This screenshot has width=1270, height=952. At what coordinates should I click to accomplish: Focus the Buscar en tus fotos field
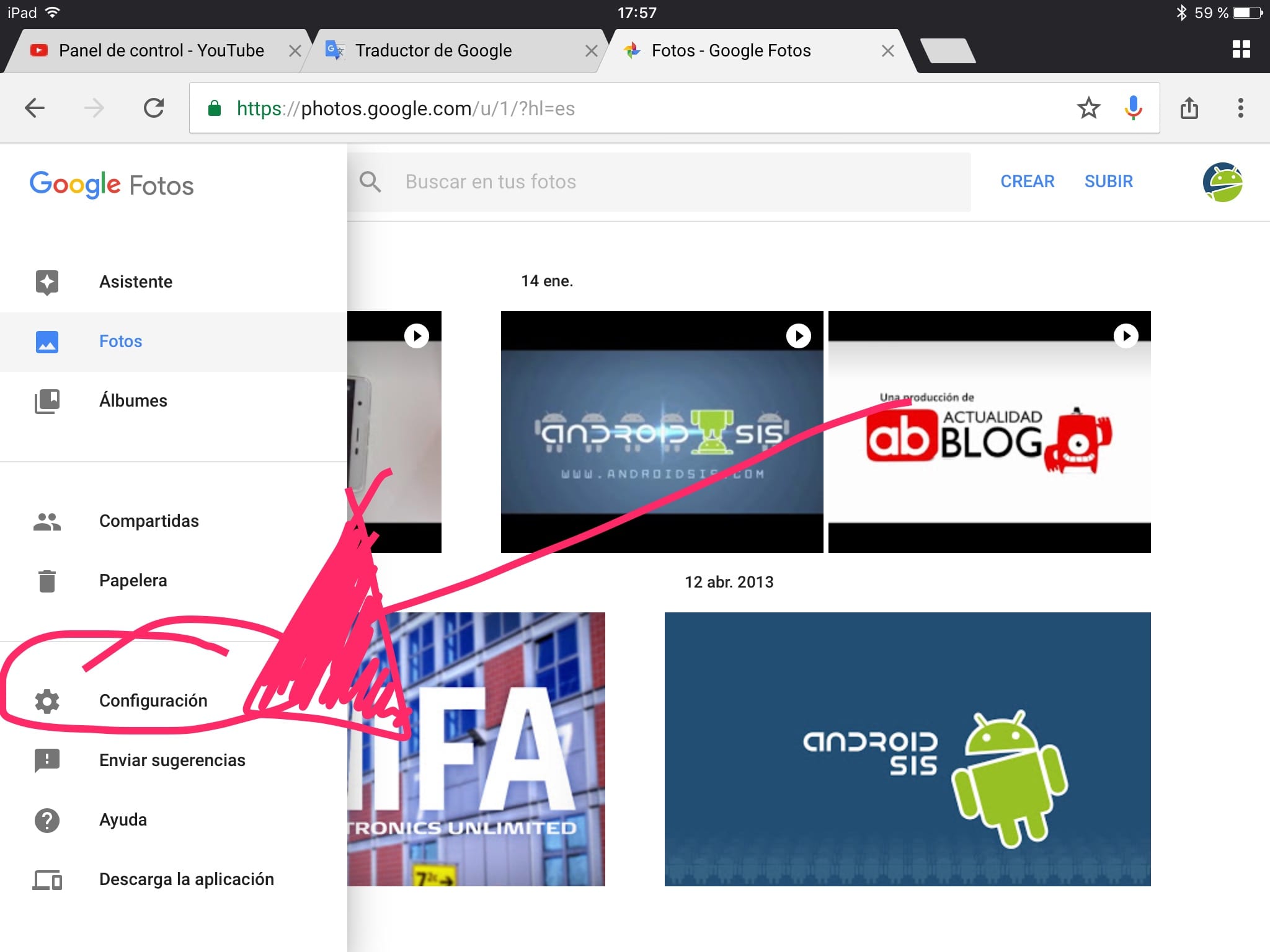pos(659,182)
